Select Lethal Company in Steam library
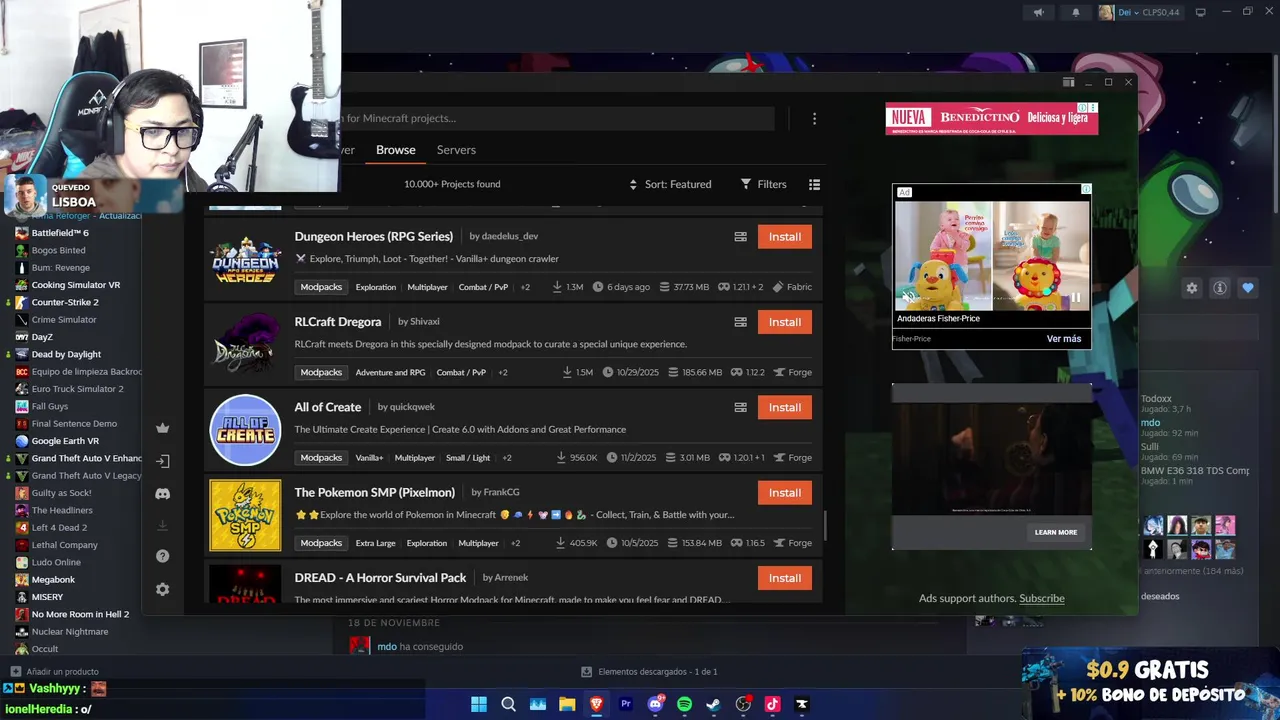The image size is (1280, 720). pyautogui.click(x=64, y=545)
